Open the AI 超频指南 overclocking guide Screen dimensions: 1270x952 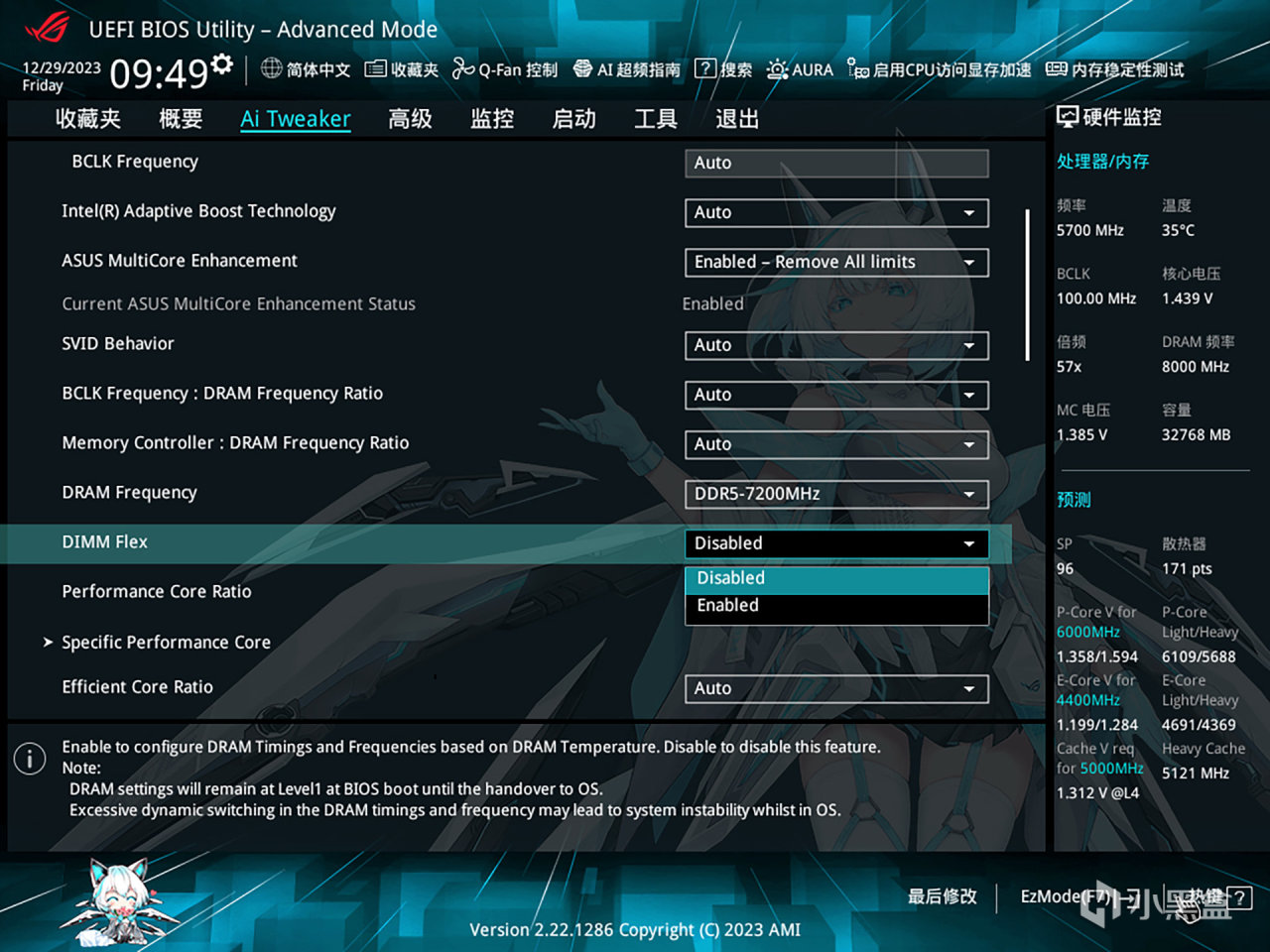(627, 68)
